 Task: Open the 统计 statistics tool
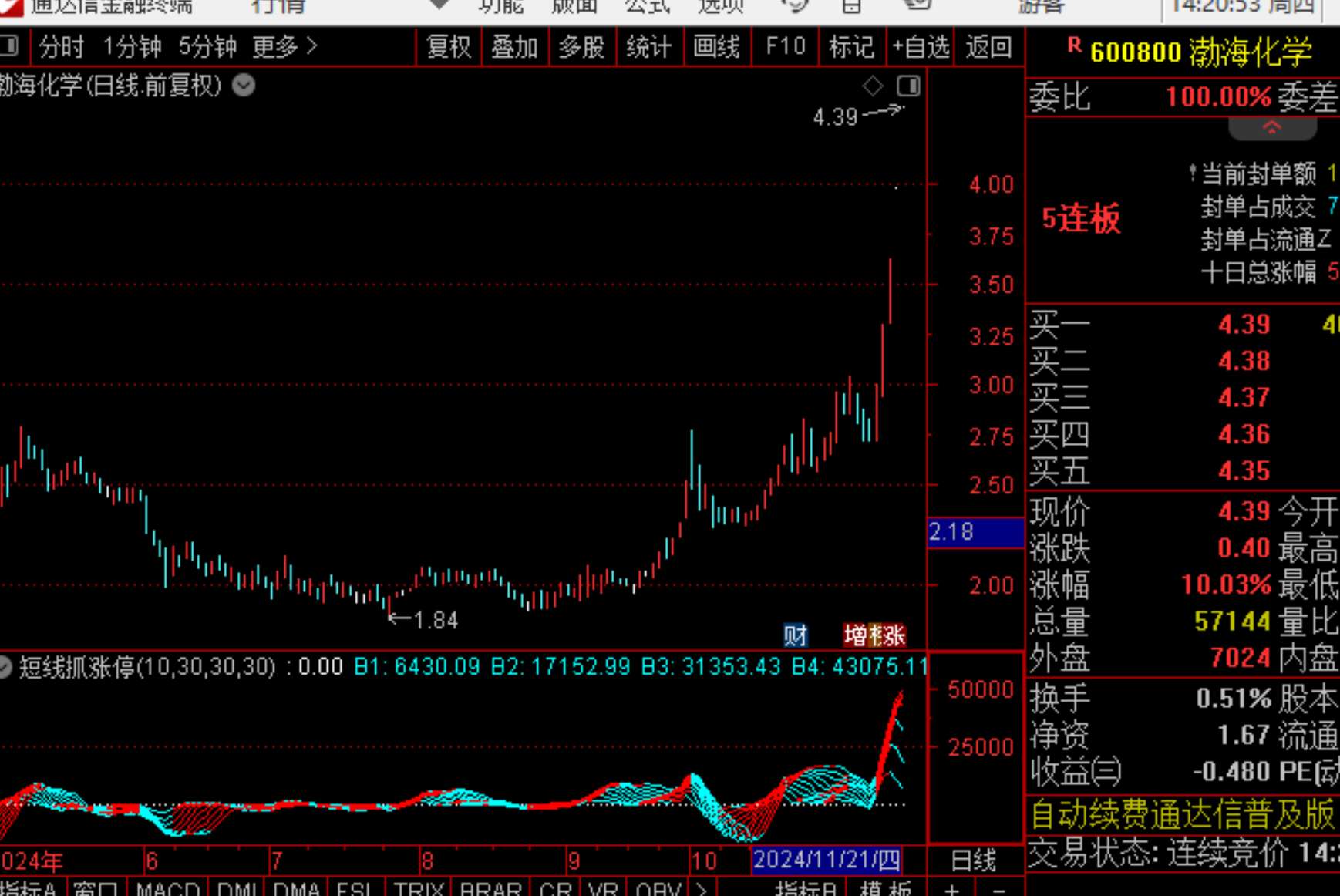click(649, 47)
